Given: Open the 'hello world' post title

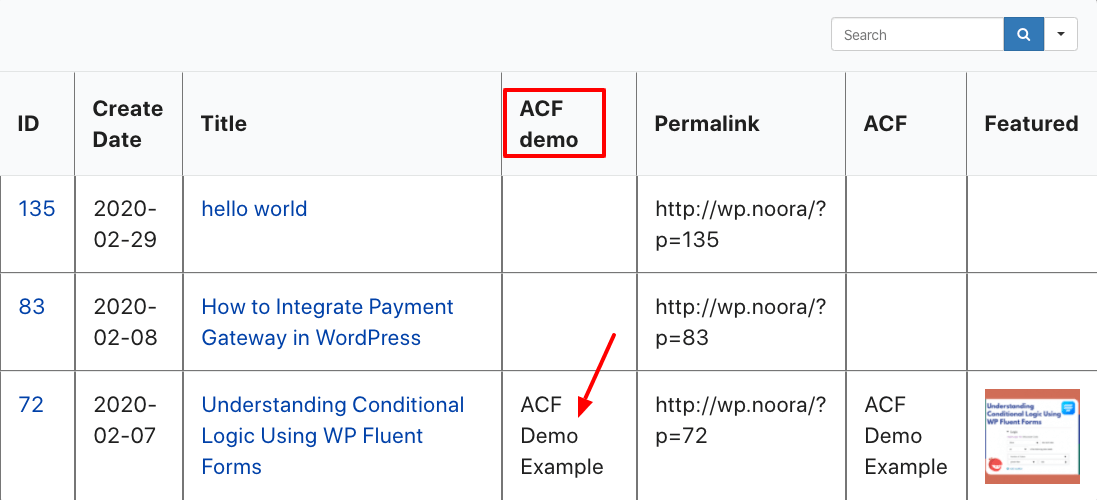Looking at the screenshot, I should pos(254,209).
